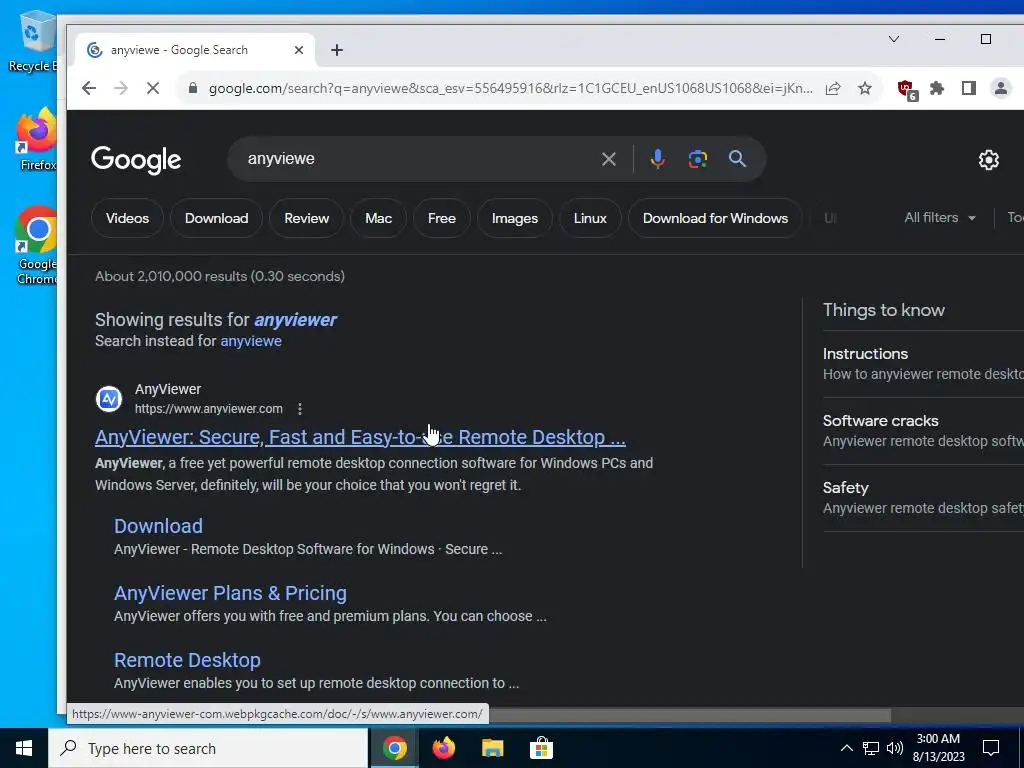
Task: Open the Extensions puzzle menu
Action: pyautogui.click(x=937, y=88)
